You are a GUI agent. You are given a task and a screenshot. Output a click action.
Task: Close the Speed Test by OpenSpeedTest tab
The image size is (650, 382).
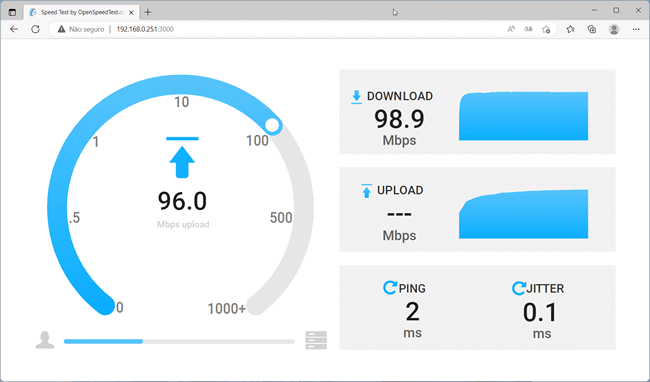click(x=131, y=12)
